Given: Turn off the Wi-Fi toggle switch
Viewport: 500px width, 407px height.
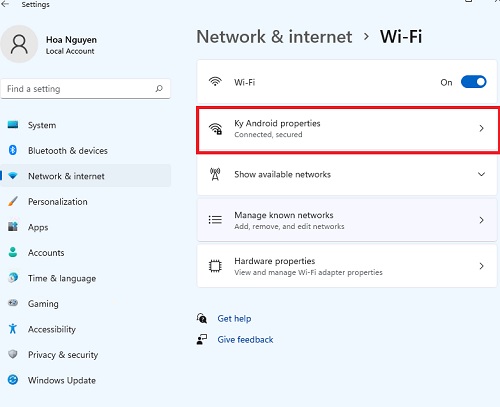Looking at the screenshot, I should (473, 82).
